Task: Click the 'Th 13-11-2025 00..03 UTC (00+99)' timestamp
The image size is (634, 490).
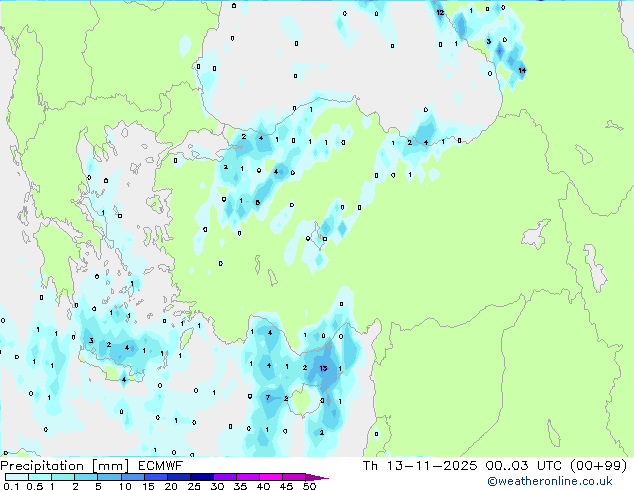Action: pos(495,466)
